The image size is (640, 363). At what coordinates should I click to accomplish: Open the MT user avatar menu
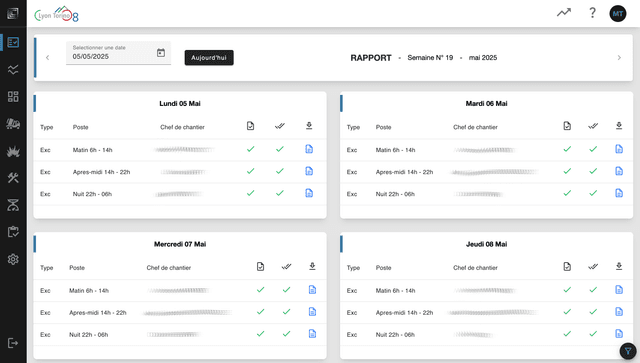(x=618, y=13)
